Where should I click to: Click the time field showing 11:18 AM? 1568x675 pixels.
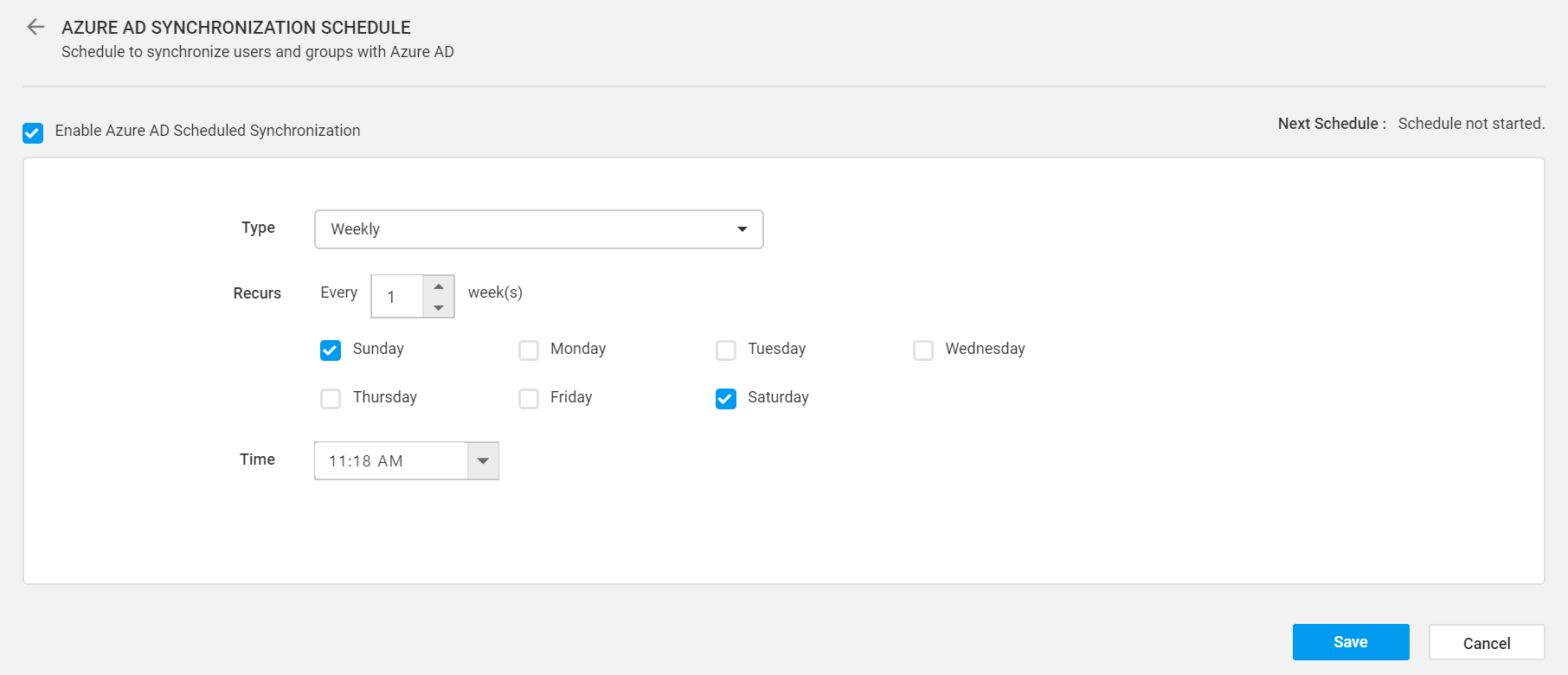click(391, 460)
